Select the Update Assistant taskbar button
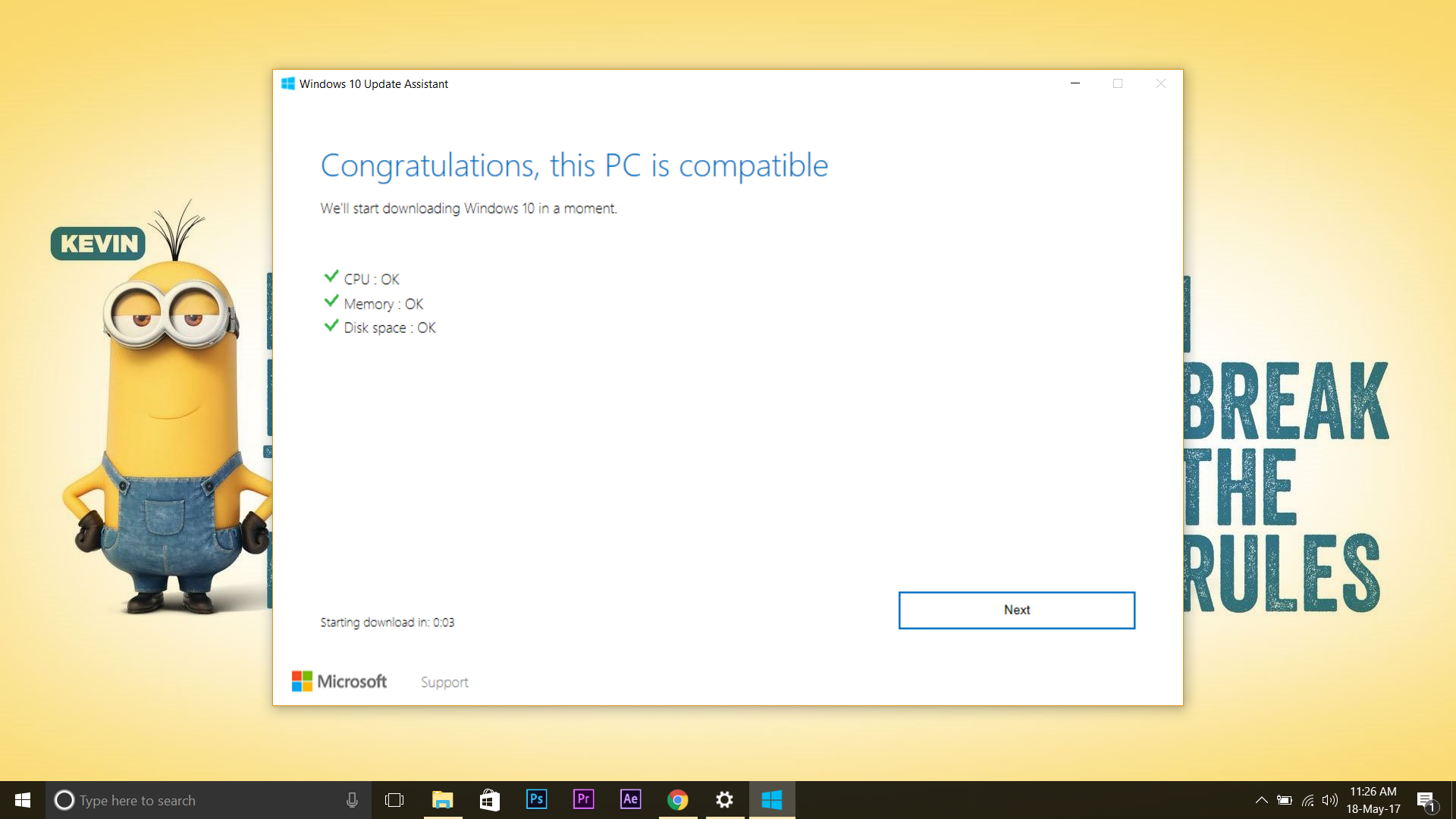The height and width of the screenshot is (819, 1456). 772,800
